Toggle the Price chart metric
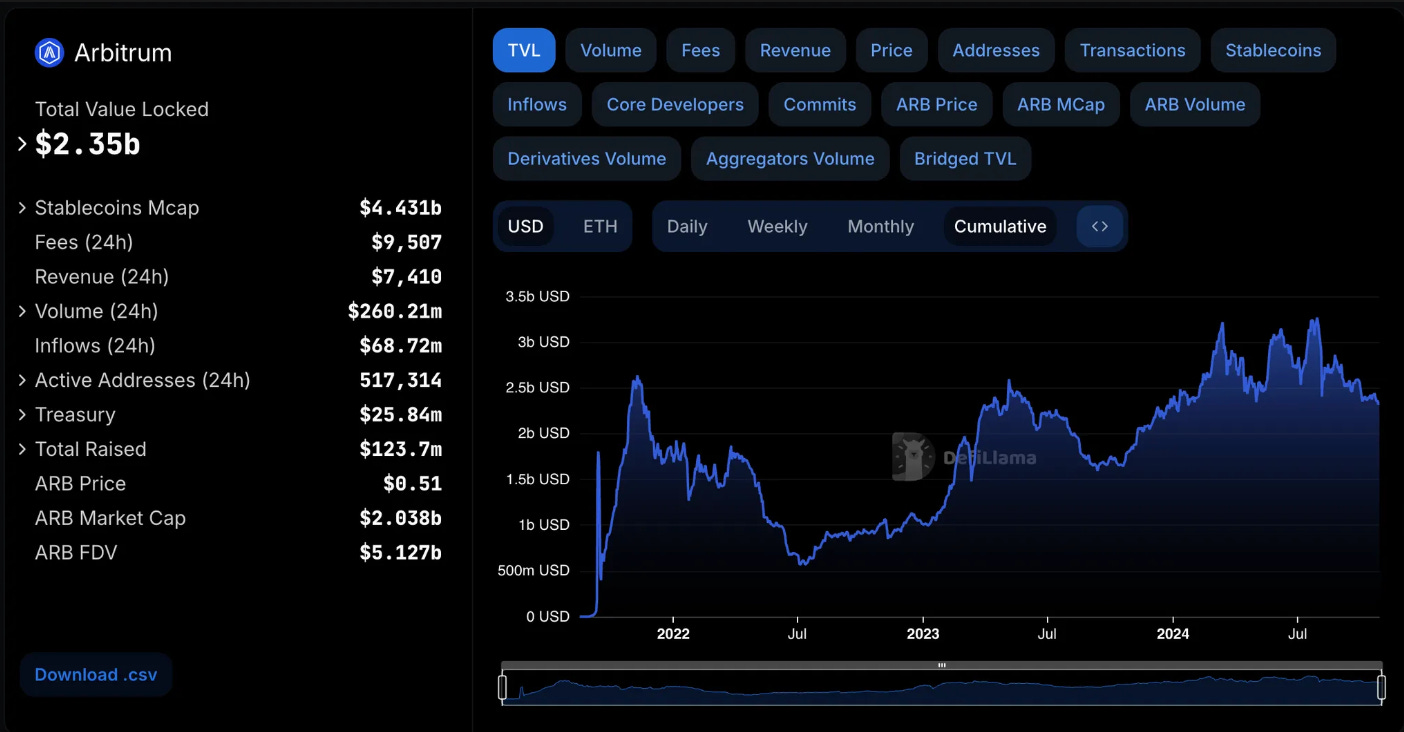This screenshot has width=1404, height=732. tap(891, 50)
